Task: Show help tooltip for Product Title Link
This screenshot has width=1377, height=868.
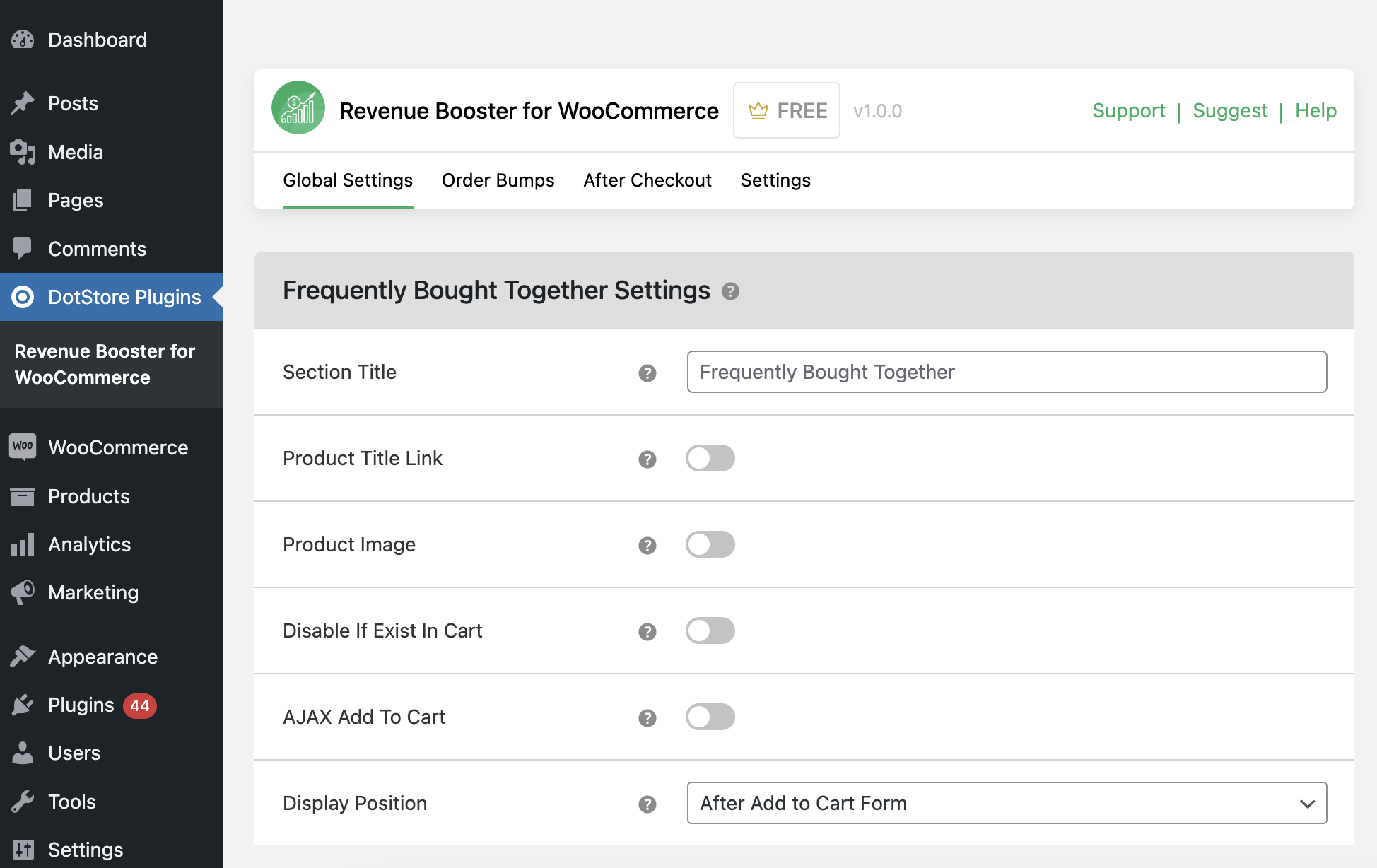Action: click(x=648, y=459)
